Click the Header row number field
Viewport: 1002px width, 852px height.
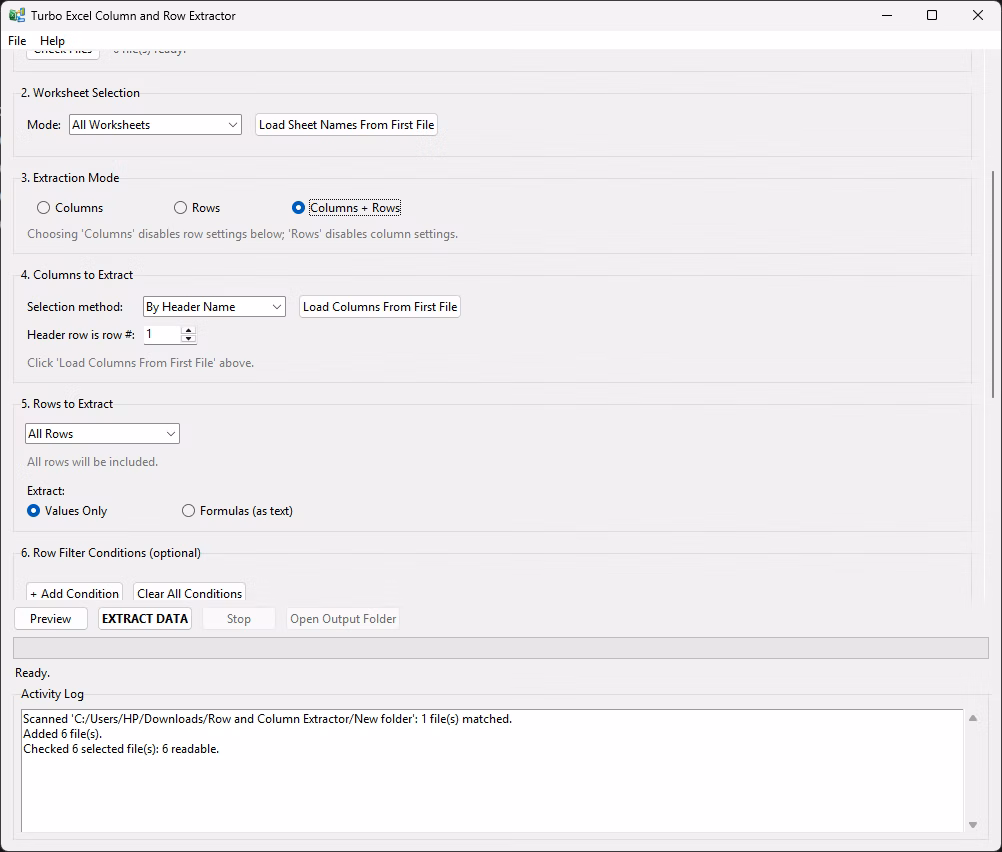click(x=162, y=334)
